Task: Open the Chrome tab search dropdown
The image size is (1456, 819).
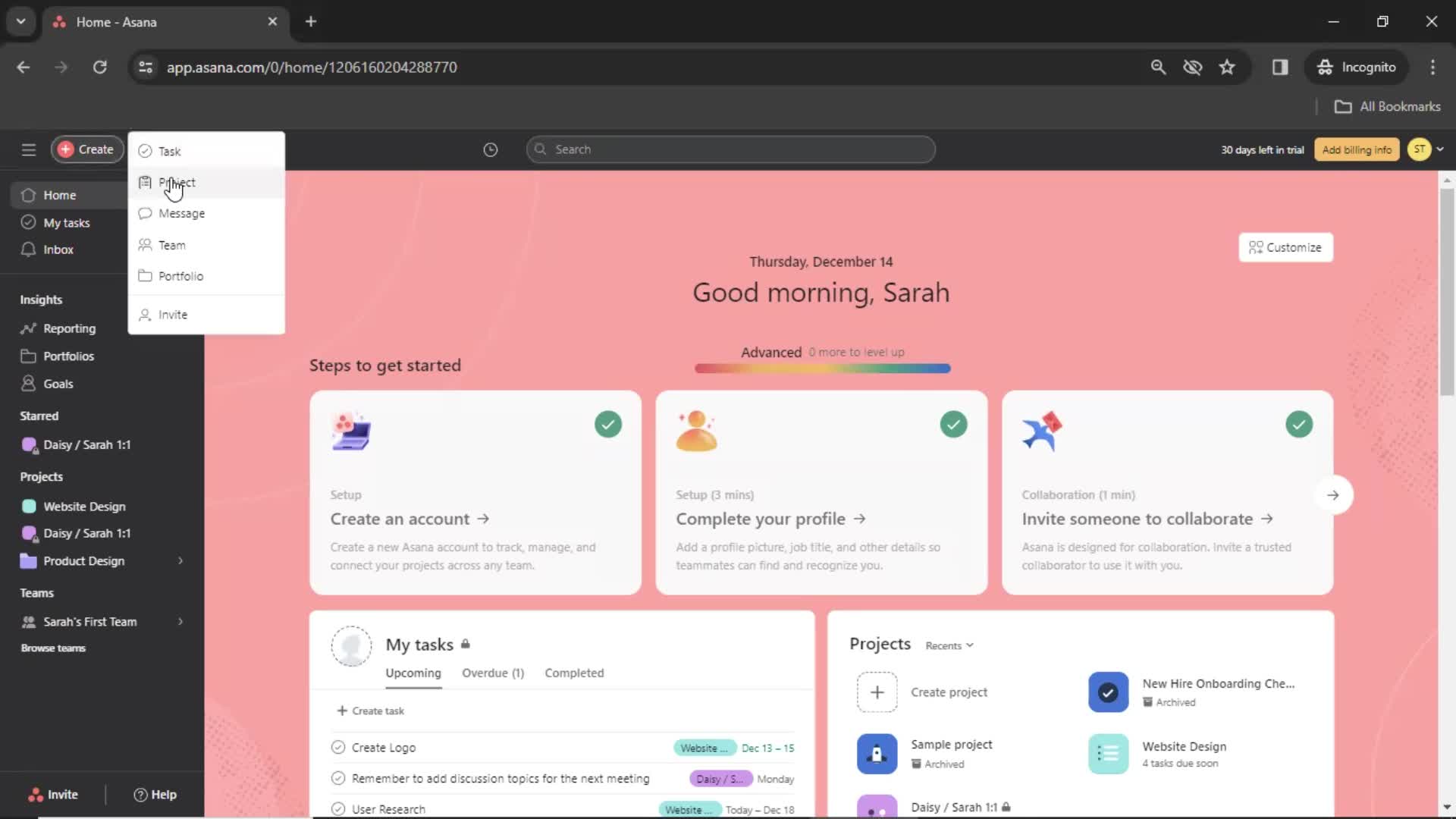Action: pos(21,21)
